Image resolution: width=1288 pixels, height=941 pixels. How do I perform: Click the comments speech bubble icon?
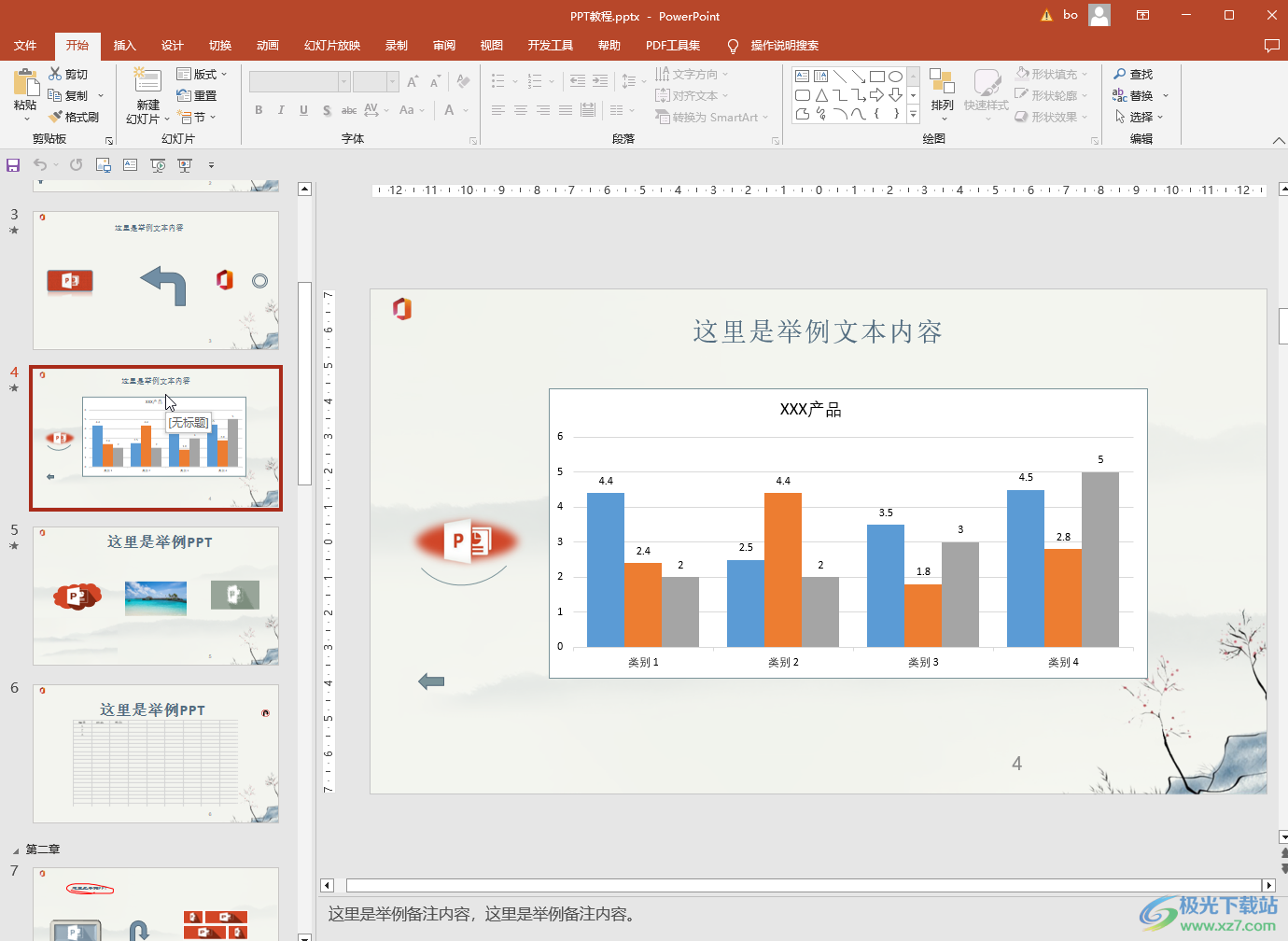pos(1271,46)
